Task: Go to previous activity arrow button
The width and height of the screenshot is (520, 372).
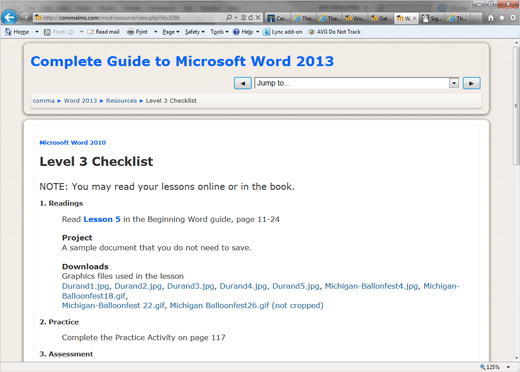Action: pyautogui.click(x=243, y=83)
